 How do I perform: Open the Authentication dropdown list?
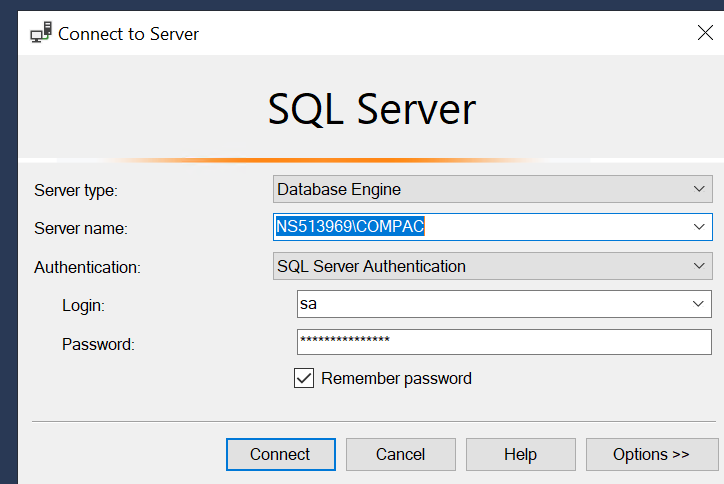pyautogui.click(x=493, y=266)
